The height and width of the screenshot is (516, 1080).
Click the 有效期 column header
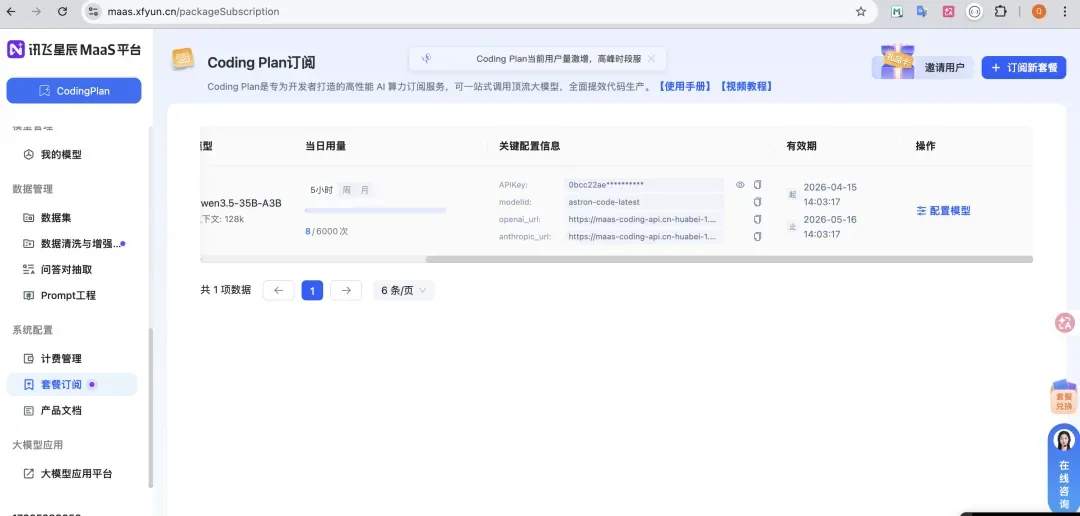click(802, 146)
